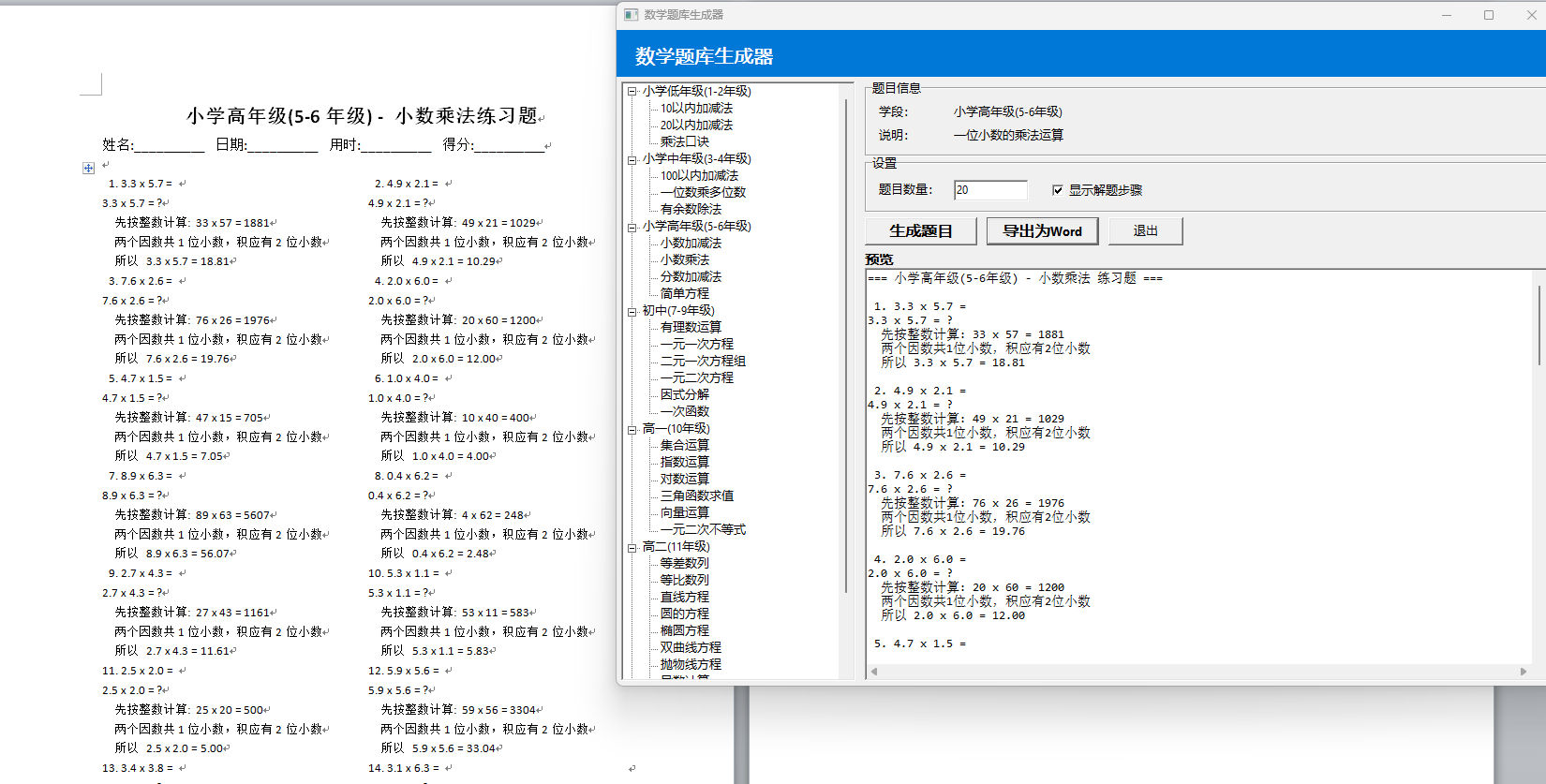
Task: Select 因式分解 in the tree
Action: tap(684, 395)
